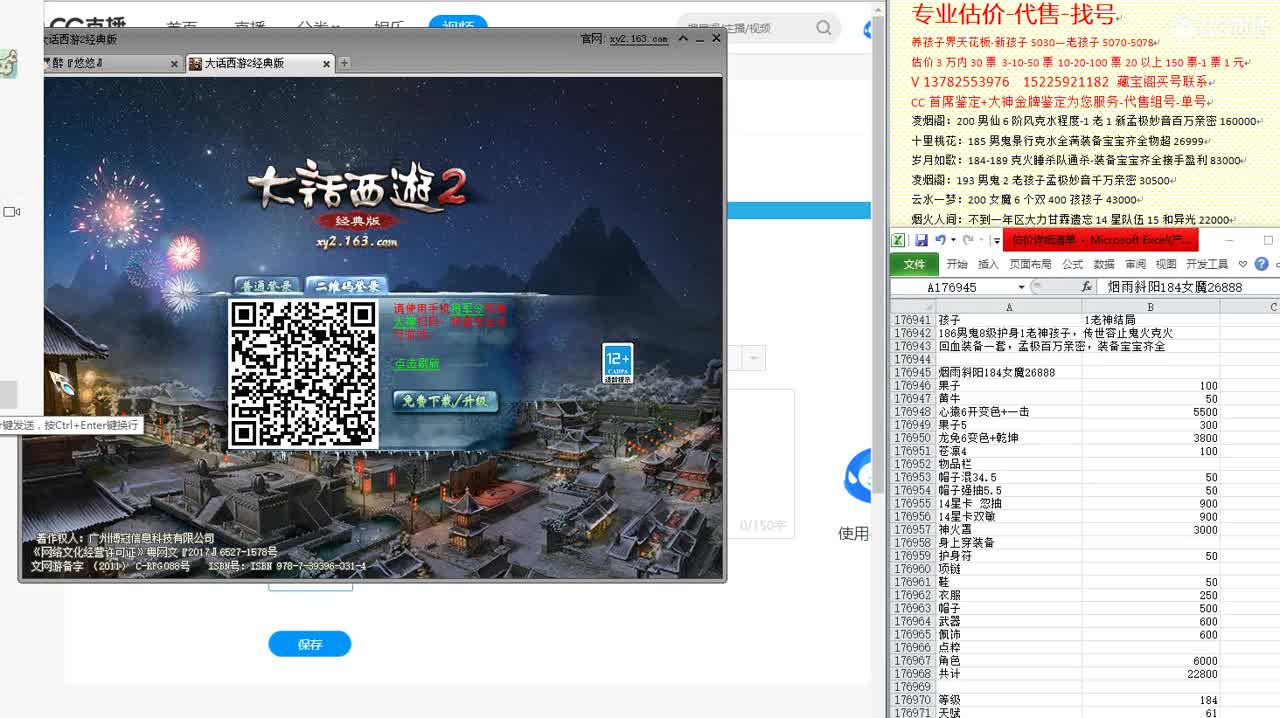1280x718 pixels.
Task: Click the formula bar text 烟雨斜阳184女魔26888
Action: click(x=1175, y=287)
